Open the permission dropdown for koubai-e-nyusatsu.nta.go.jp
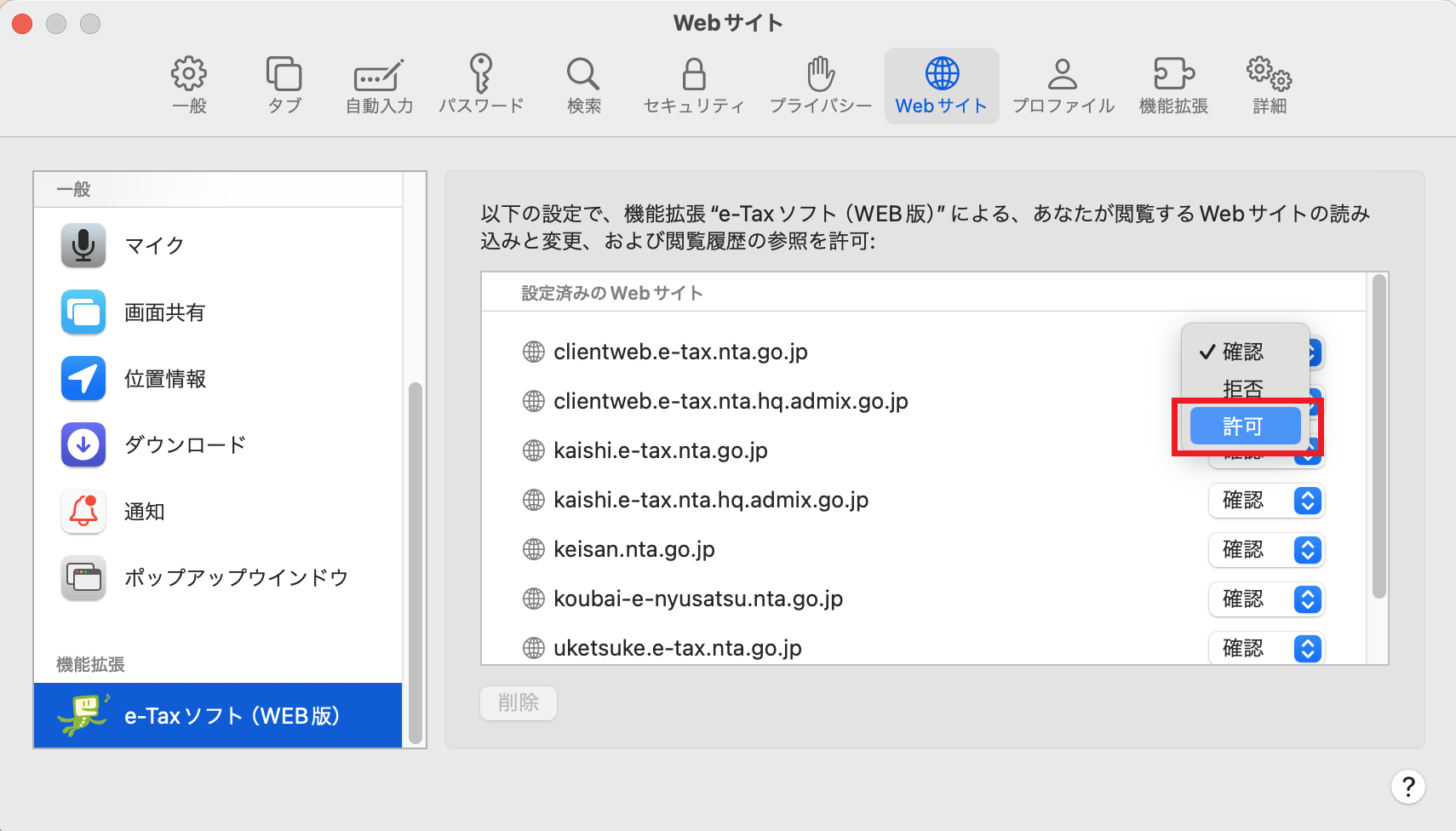 click(x=1266, y=599)
